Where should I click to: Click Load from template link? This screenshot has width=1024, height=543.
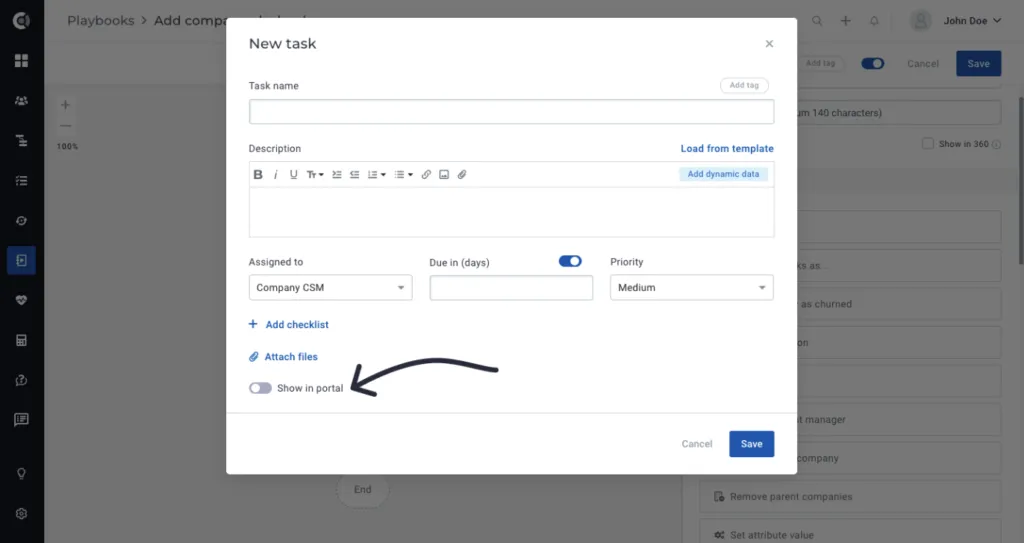pos(727,148)
